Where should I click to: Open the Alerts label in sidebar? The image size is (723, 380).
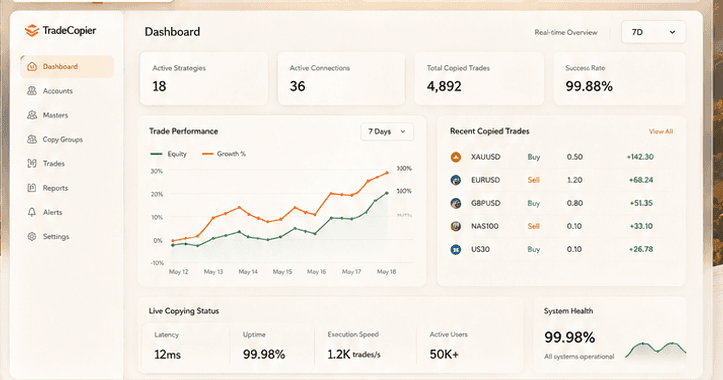(x=53, y=212)
